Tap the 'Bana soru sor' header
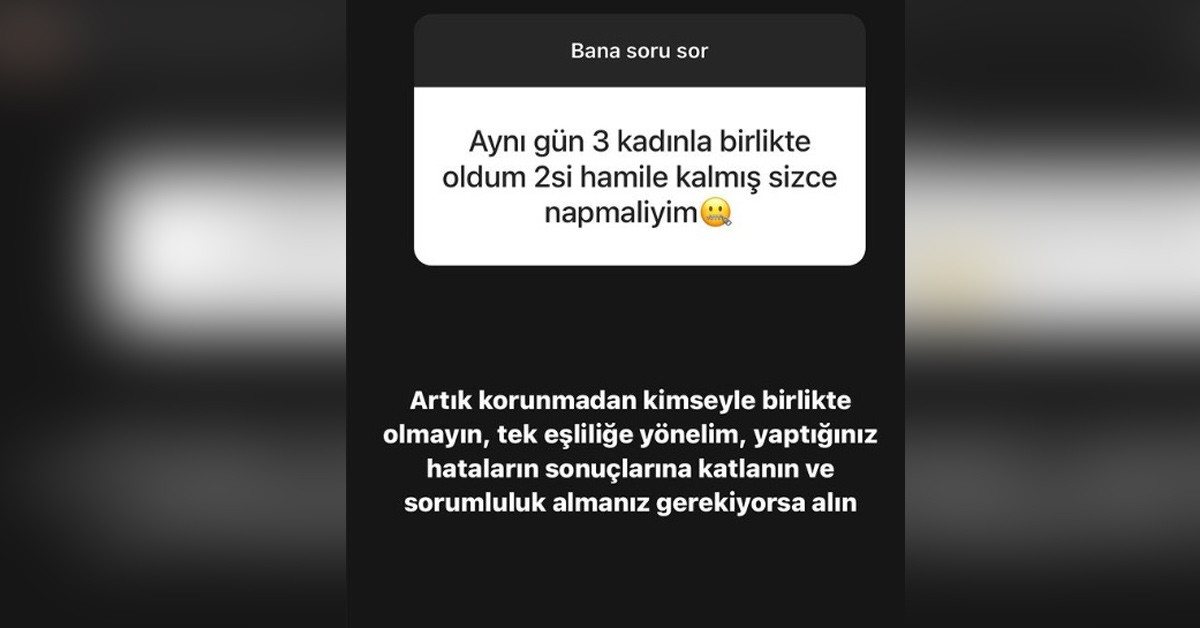Image resolution: width=1200 pixels, height=628 pixels. [639, 50]
